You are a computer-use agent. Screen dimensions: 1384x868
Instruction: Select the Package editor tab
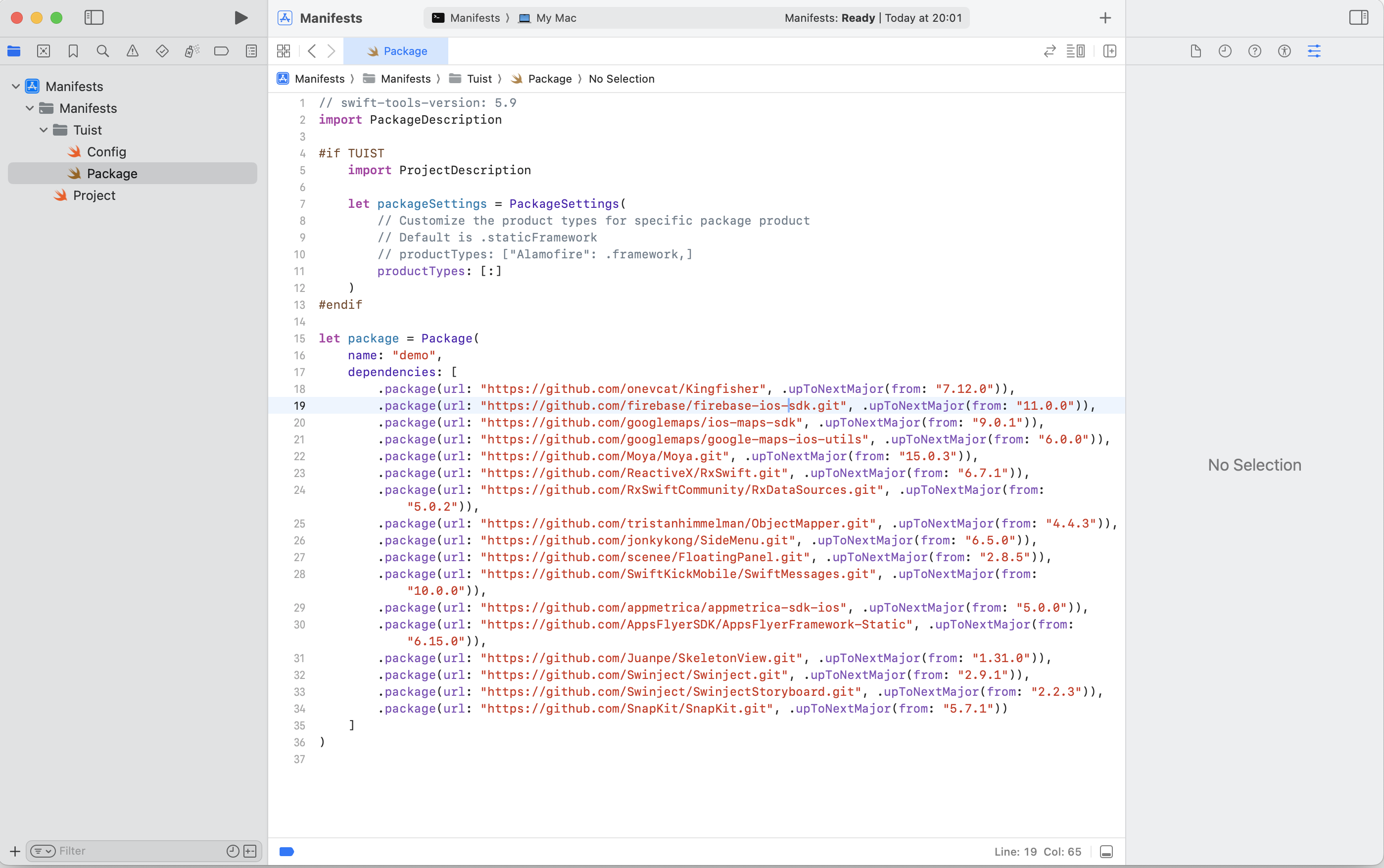pos(396,51)
